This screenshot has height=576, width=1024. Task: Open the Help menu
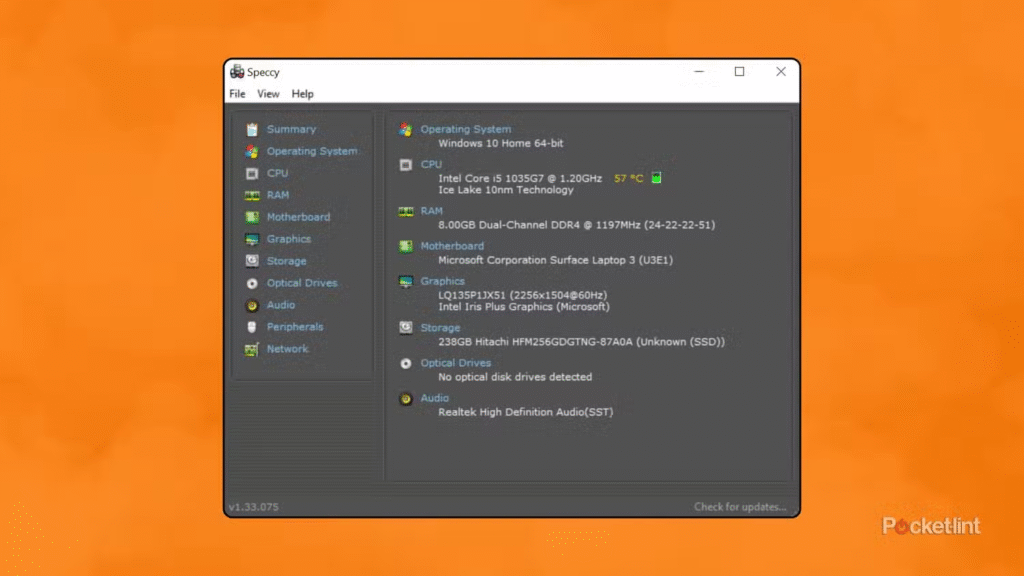point(302,94)
